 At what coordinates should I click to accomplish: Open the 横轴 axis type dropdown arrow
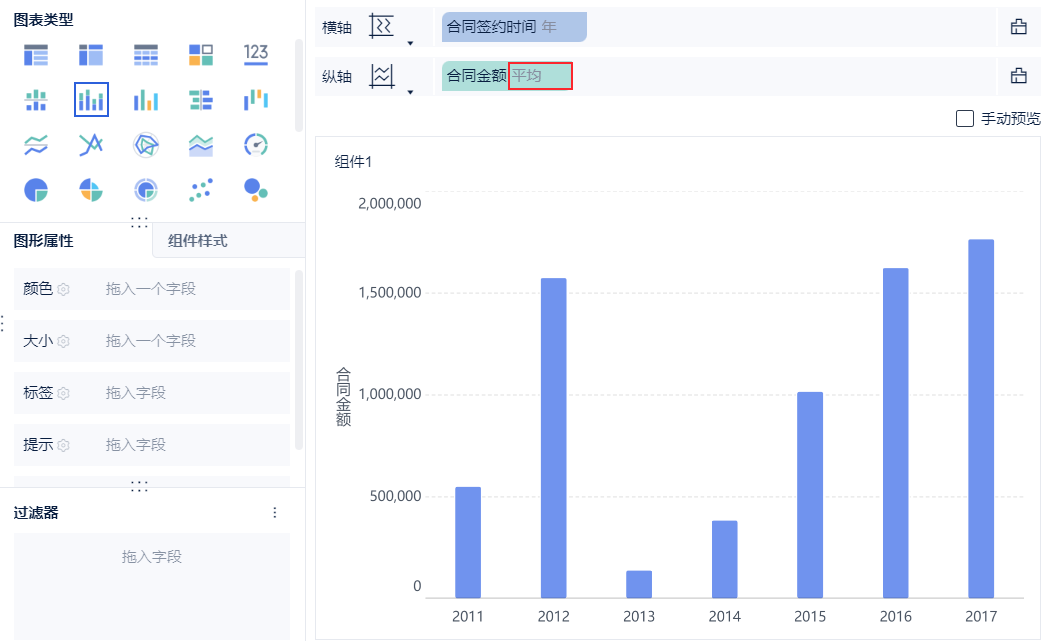410,43
